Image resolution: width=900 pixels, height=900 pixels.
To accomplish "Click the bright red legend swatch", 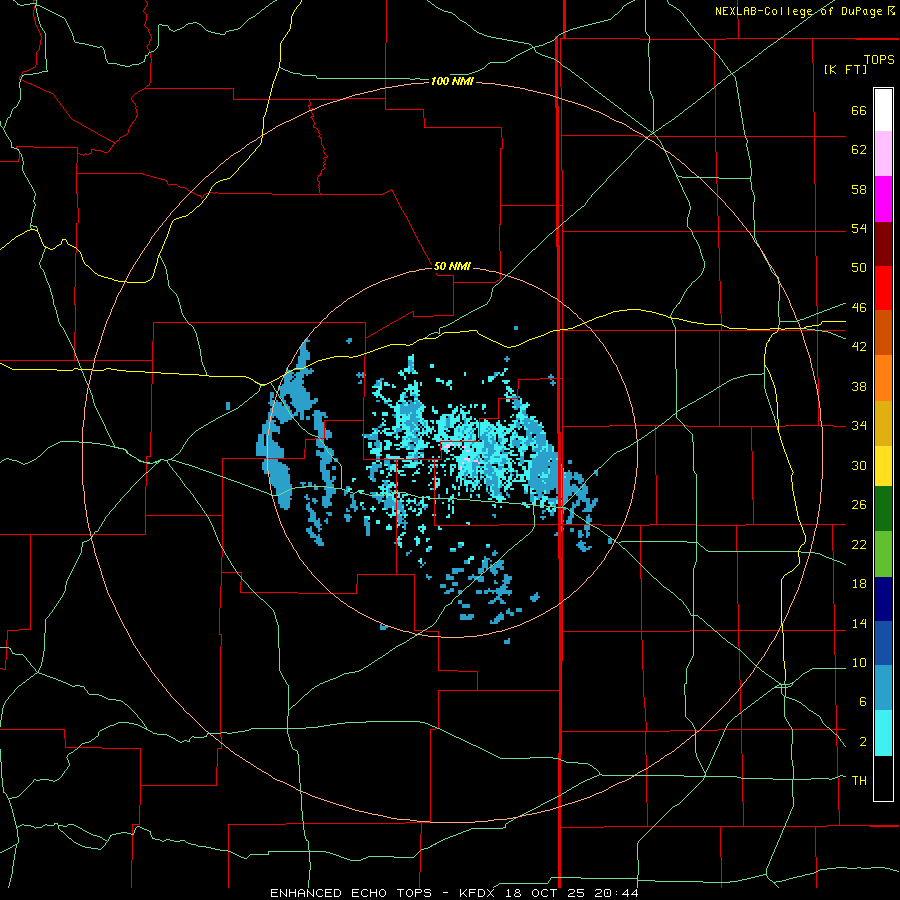I will [883, 288].
